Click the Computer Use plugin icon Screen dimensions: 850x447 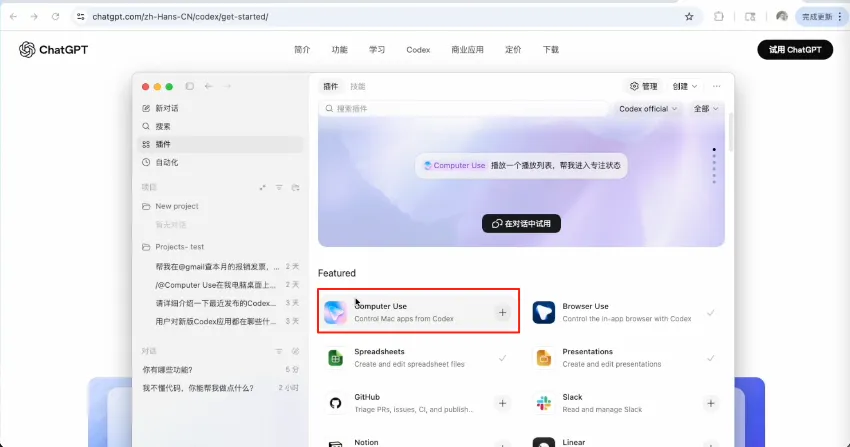[x=336, y=313]
